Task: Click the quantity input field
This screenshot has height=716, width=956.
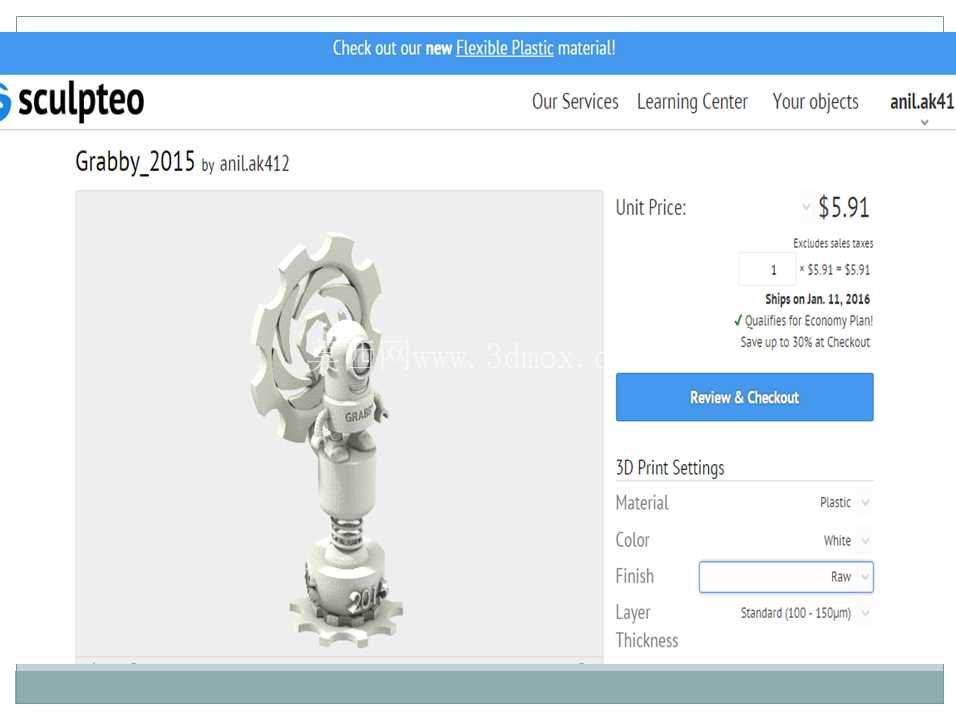Action: (x=767, y=269)
